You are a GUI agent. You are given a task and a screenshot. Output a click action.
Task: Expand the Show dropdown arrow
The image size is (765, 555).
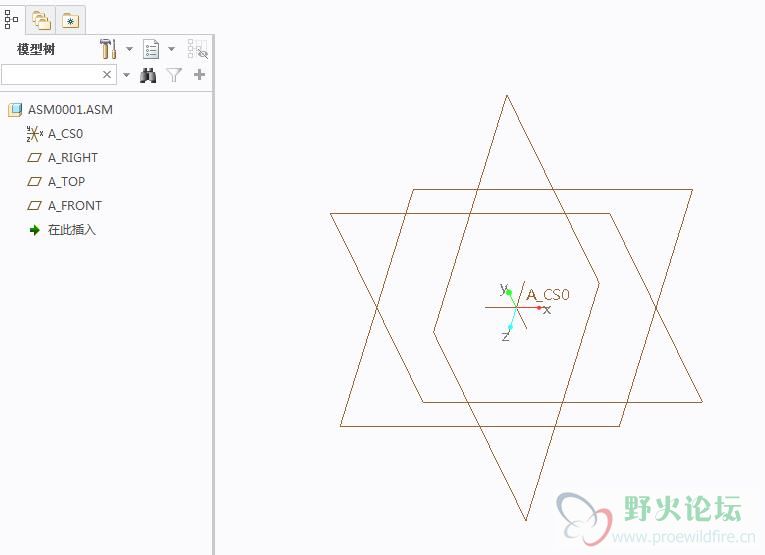tap(171, 49)
